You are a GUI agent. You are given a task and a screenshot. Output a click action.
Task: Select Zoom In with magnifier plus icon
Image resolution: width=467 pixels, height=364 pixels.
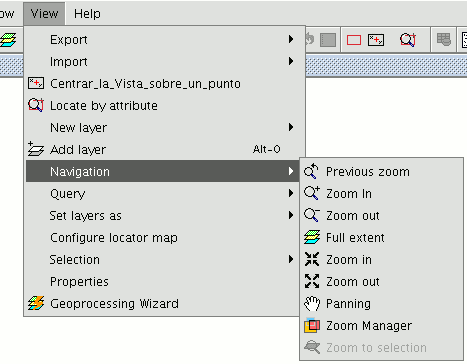[381, 194]
